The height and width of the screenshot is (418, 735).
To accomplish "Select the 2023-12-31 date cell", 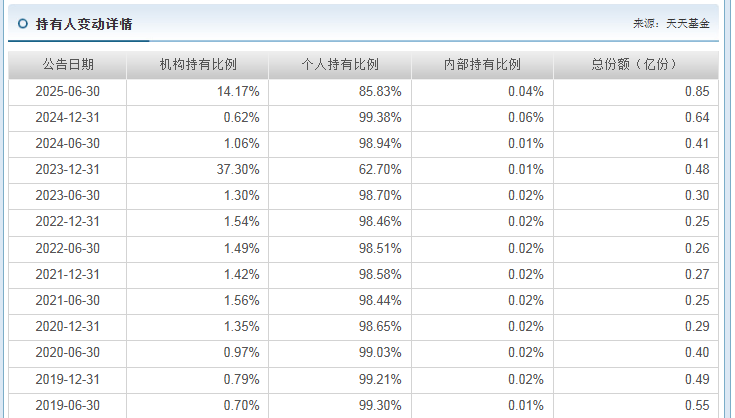I will (68, 169).
